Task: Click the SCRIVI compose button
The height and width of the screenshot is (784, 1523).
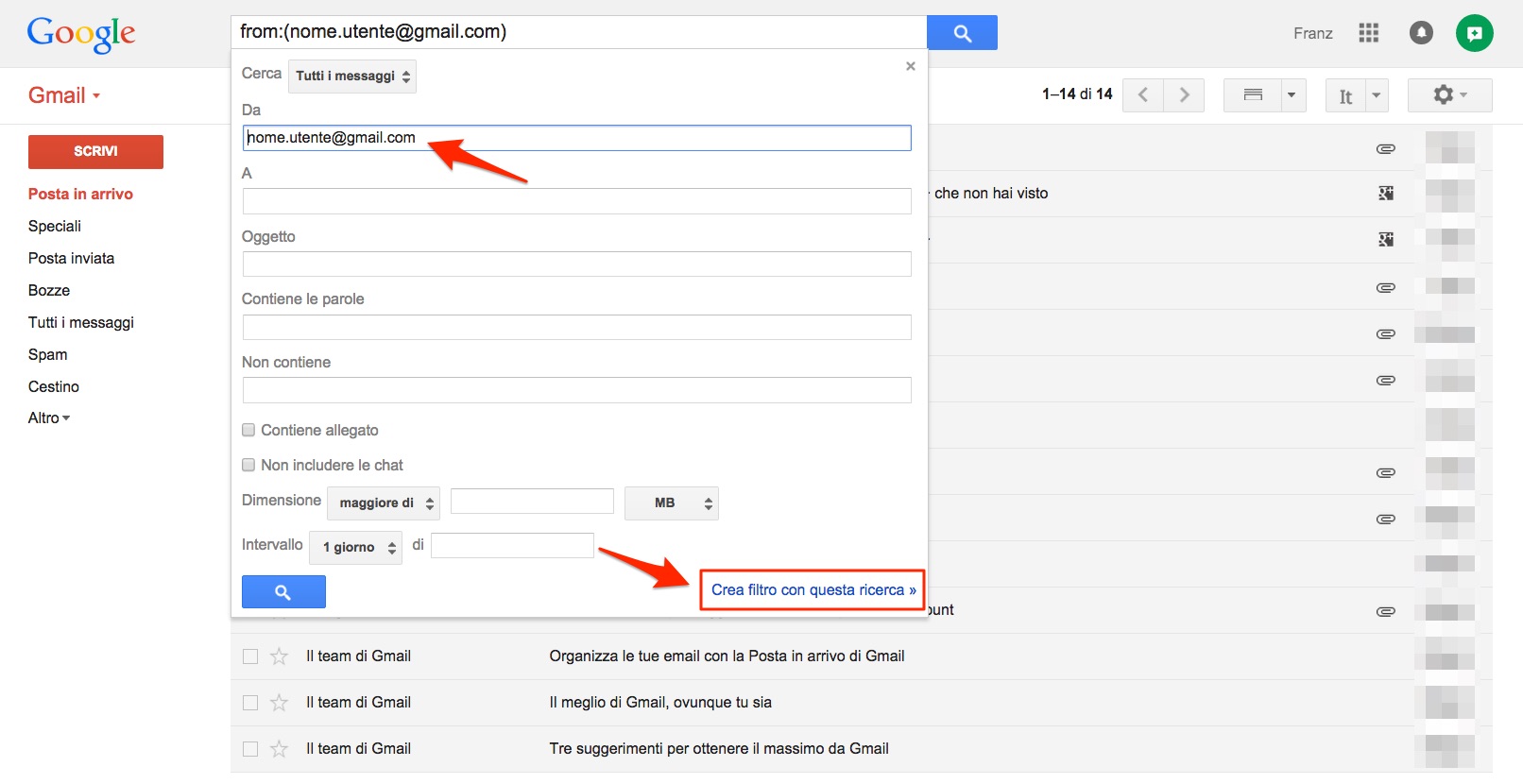Action: click(95, 152)
